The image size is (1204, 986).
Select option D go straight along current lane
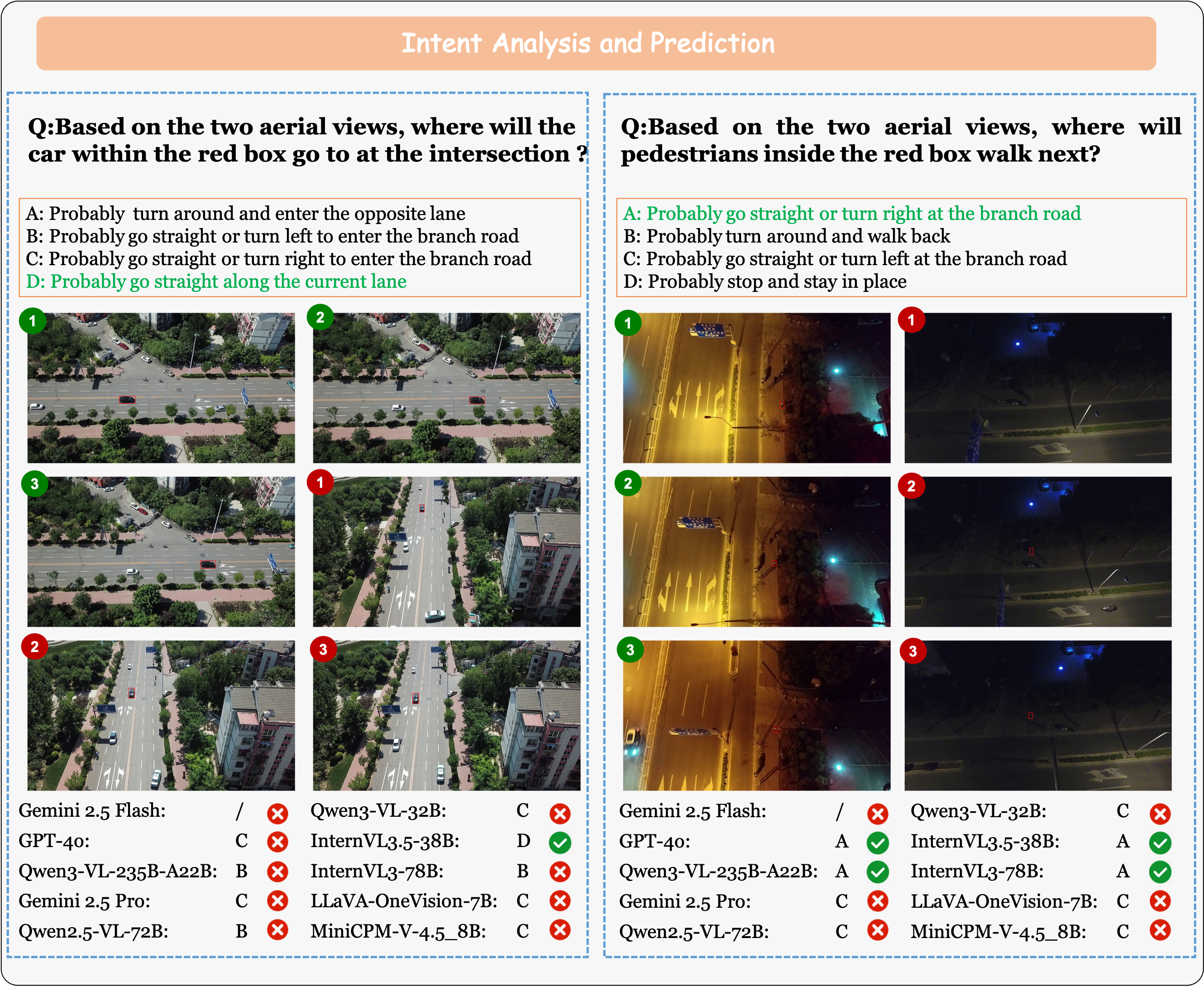[x=216, y=281]
